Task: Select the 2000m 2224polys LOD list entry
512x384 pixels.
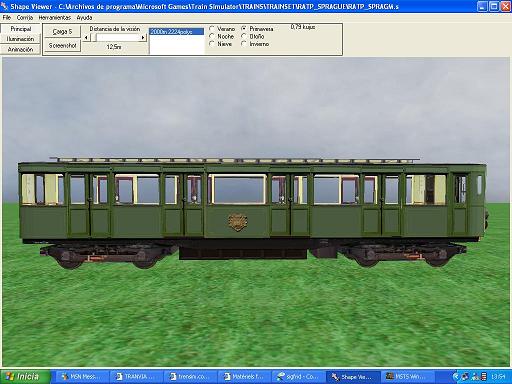Action: (x=176, y=32)
